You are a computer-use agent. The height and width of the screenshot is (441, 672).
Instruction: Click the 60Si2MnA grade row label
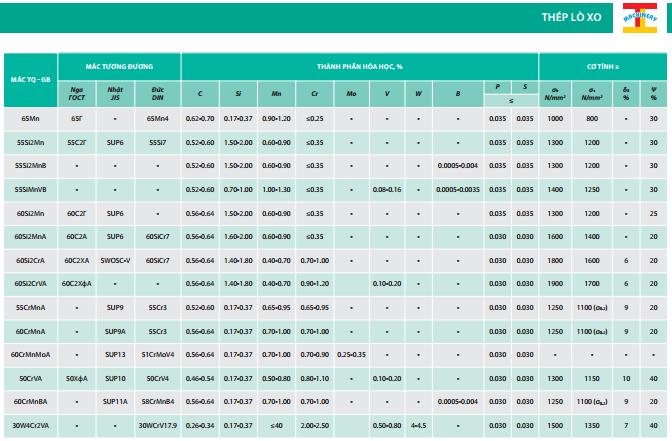pyautogui.click(x=30, y=237)
